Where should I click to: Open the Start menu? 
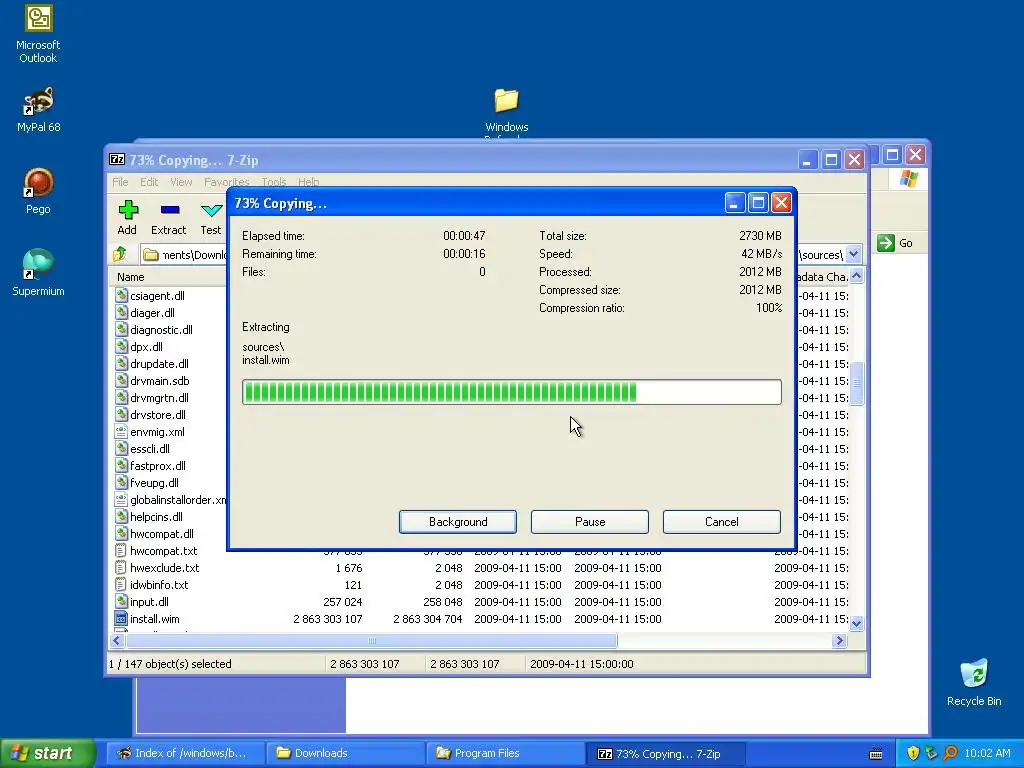48,753
